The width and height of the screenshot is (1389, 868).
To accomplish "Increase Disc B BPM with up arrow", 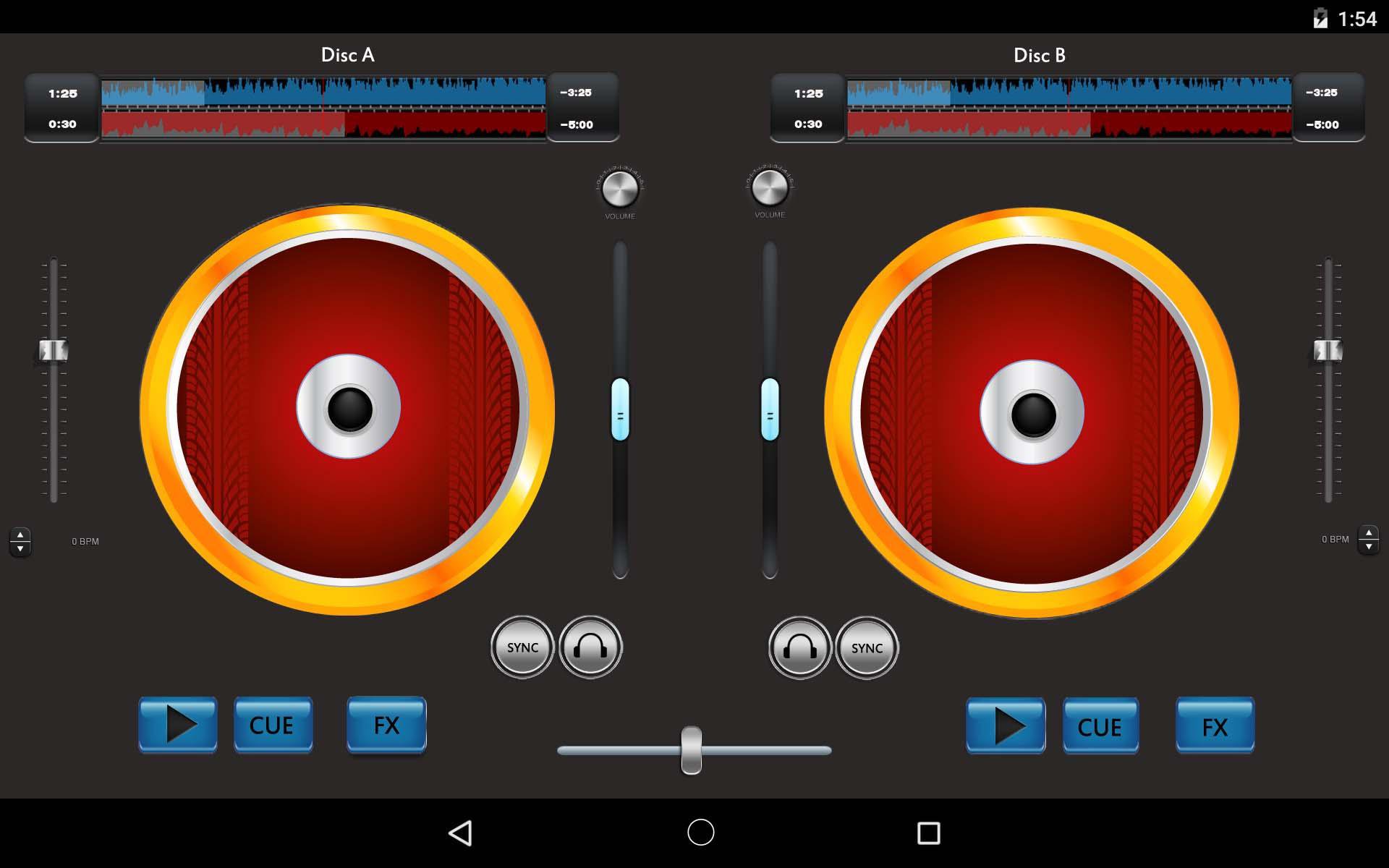I will click(1368, 533).
